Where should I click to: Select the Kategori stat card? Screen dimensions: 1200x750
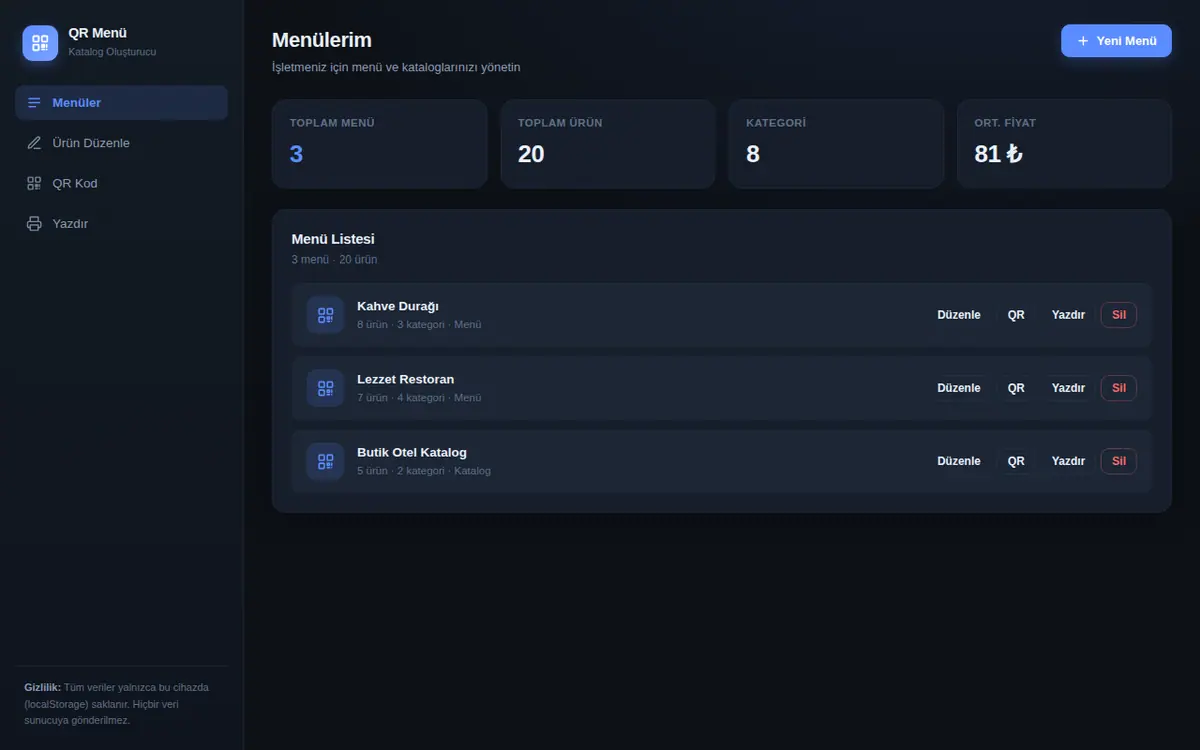coord(836,144)
